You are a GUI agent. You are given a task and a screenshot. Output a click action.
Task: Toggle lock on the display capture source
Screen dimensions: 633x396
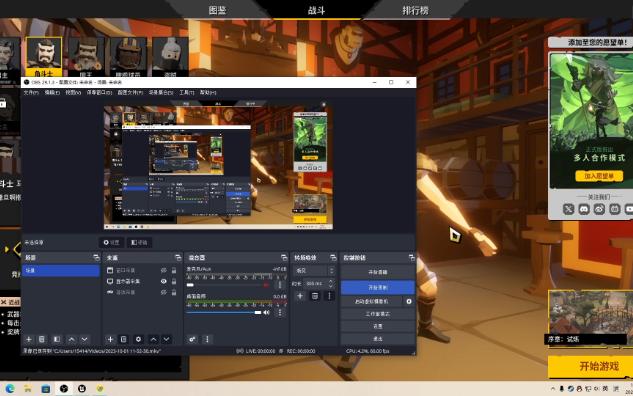(174, 281)
